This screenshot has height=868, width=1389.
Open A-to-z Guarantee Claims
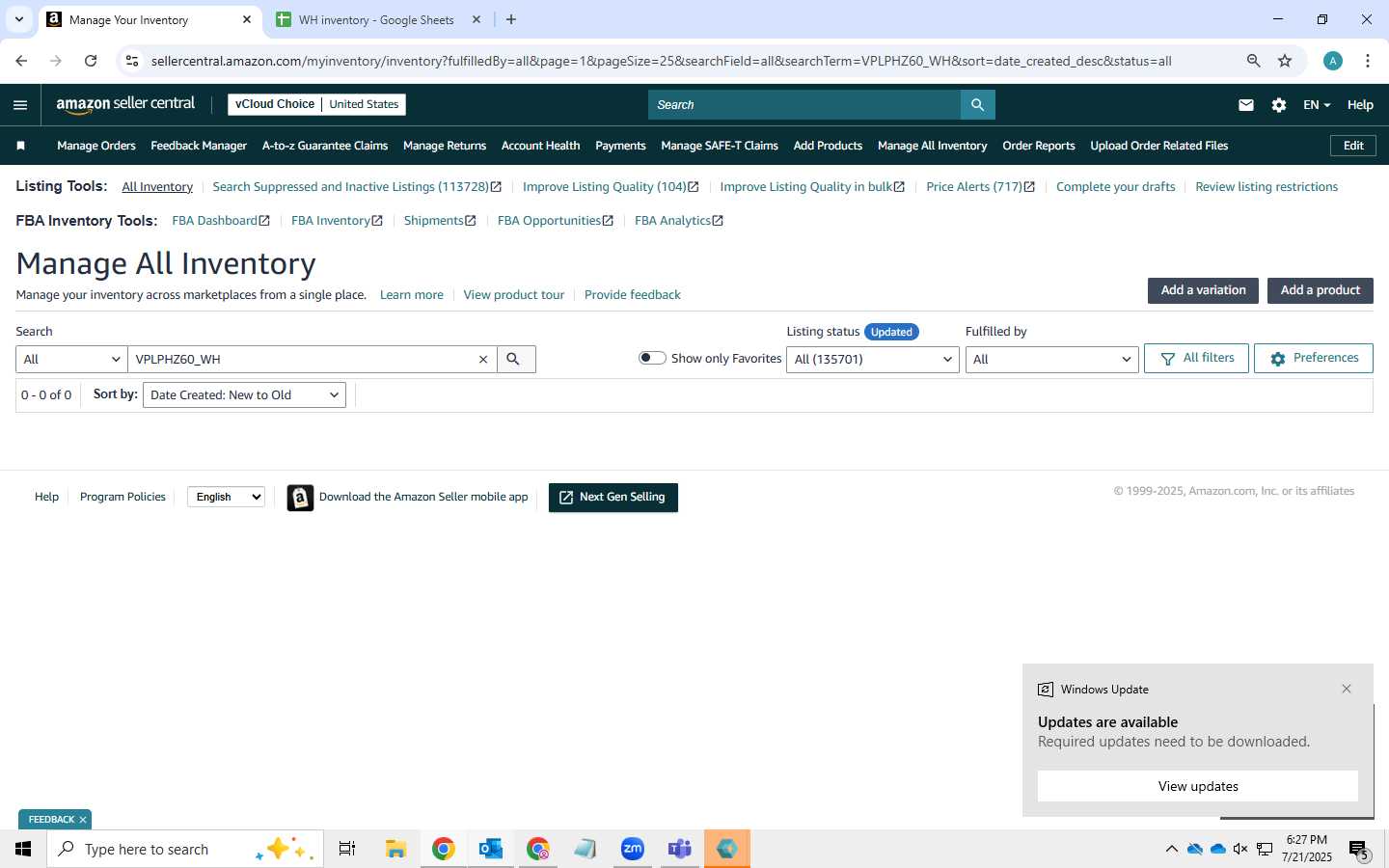tap(325, 146)
